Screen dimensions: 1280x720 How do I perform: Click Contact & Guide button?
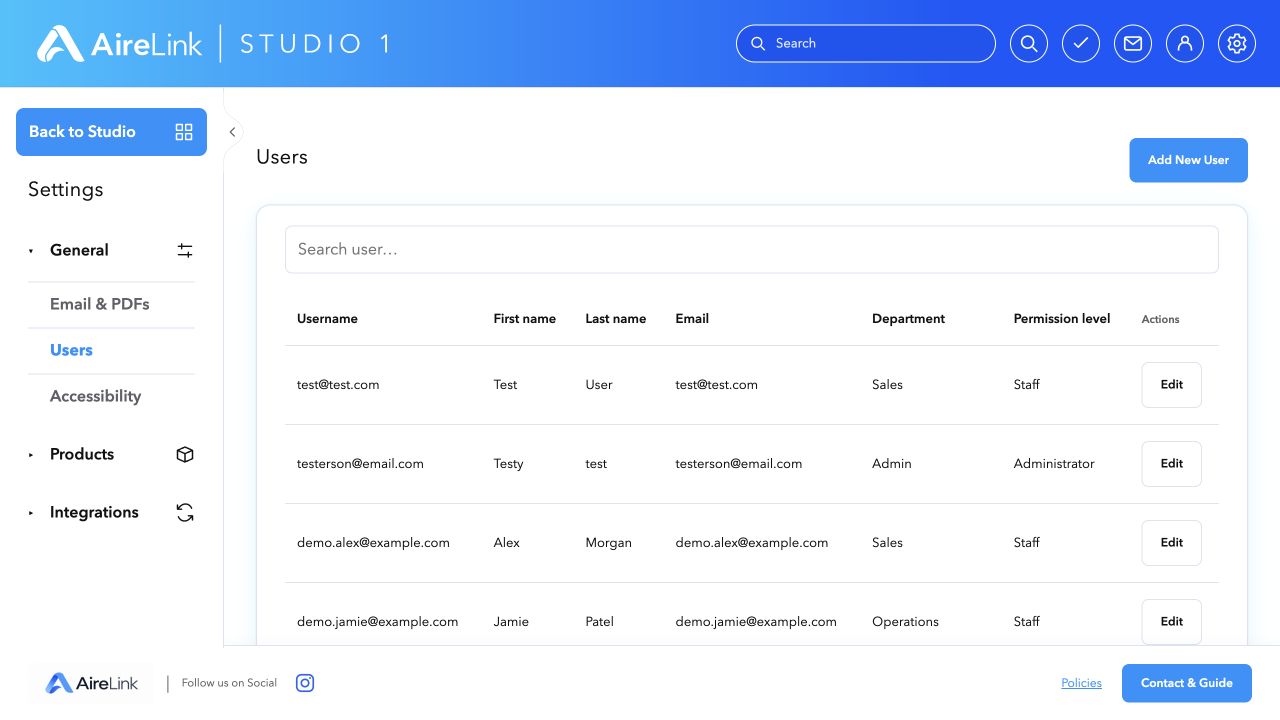(x=1187, y=683)
